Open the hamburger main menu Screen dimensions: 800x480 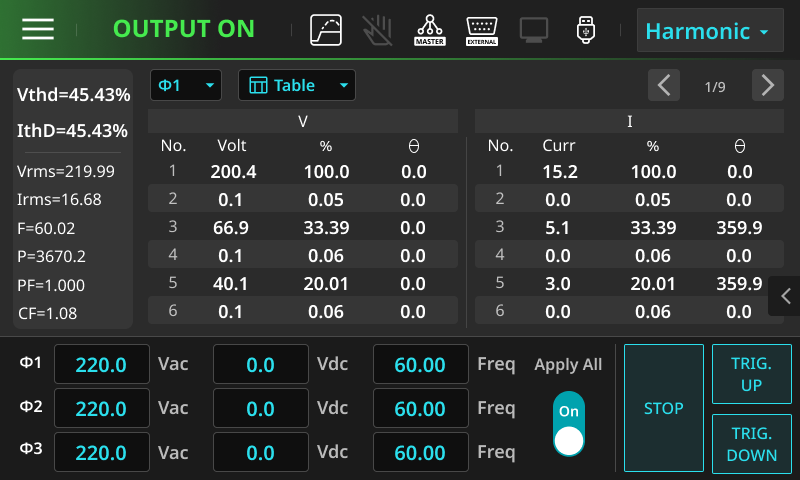pyautogui.click(x=38, y=29)
